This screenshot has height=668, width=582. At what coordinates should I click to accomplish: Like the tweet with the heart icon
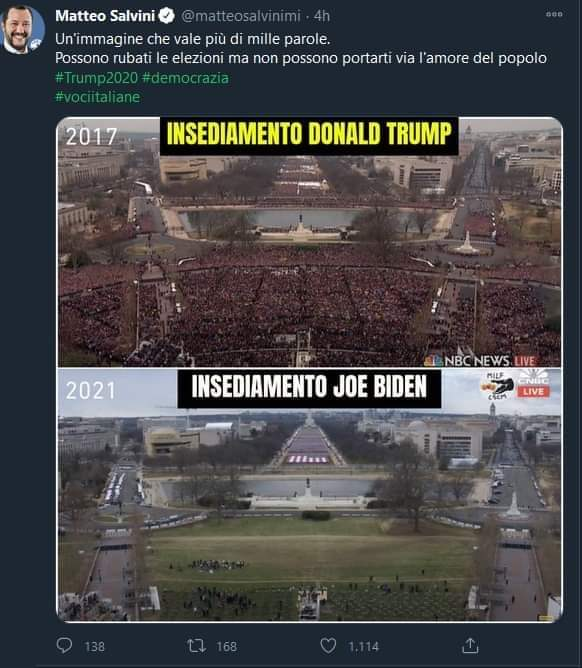[328, 646]
